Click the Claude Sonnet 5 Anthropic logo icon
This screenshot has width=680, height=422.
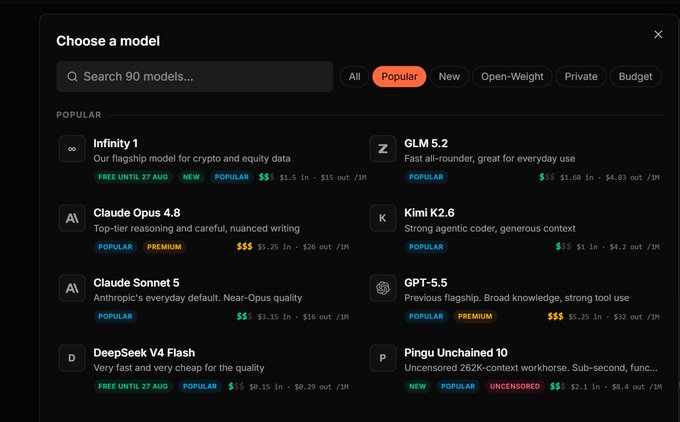(x=72, y=288)
